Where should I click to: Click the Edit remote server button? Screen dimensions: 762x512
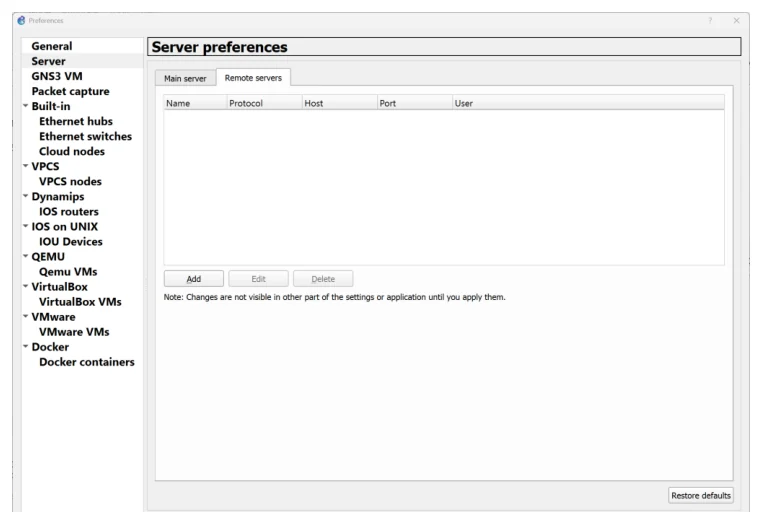(x=259, y=279)
